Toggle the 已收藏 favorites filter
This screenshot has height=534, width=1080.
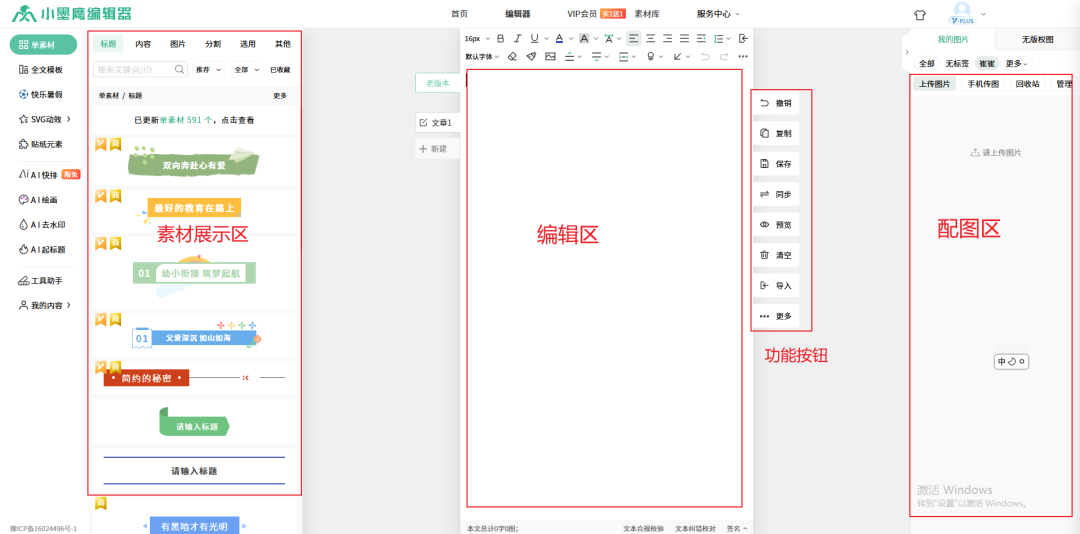coord(280,70)
